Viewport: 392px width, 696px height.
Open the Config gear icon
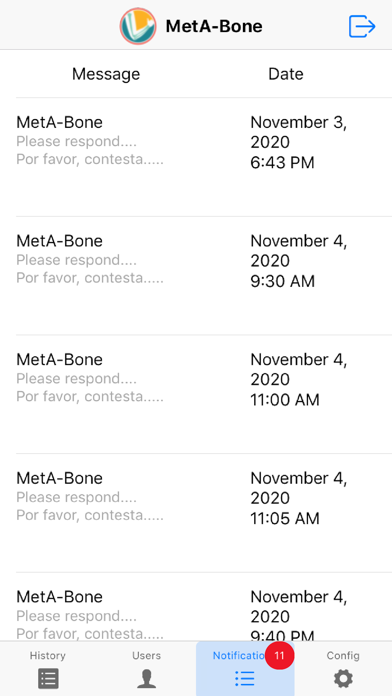point(343,678)
